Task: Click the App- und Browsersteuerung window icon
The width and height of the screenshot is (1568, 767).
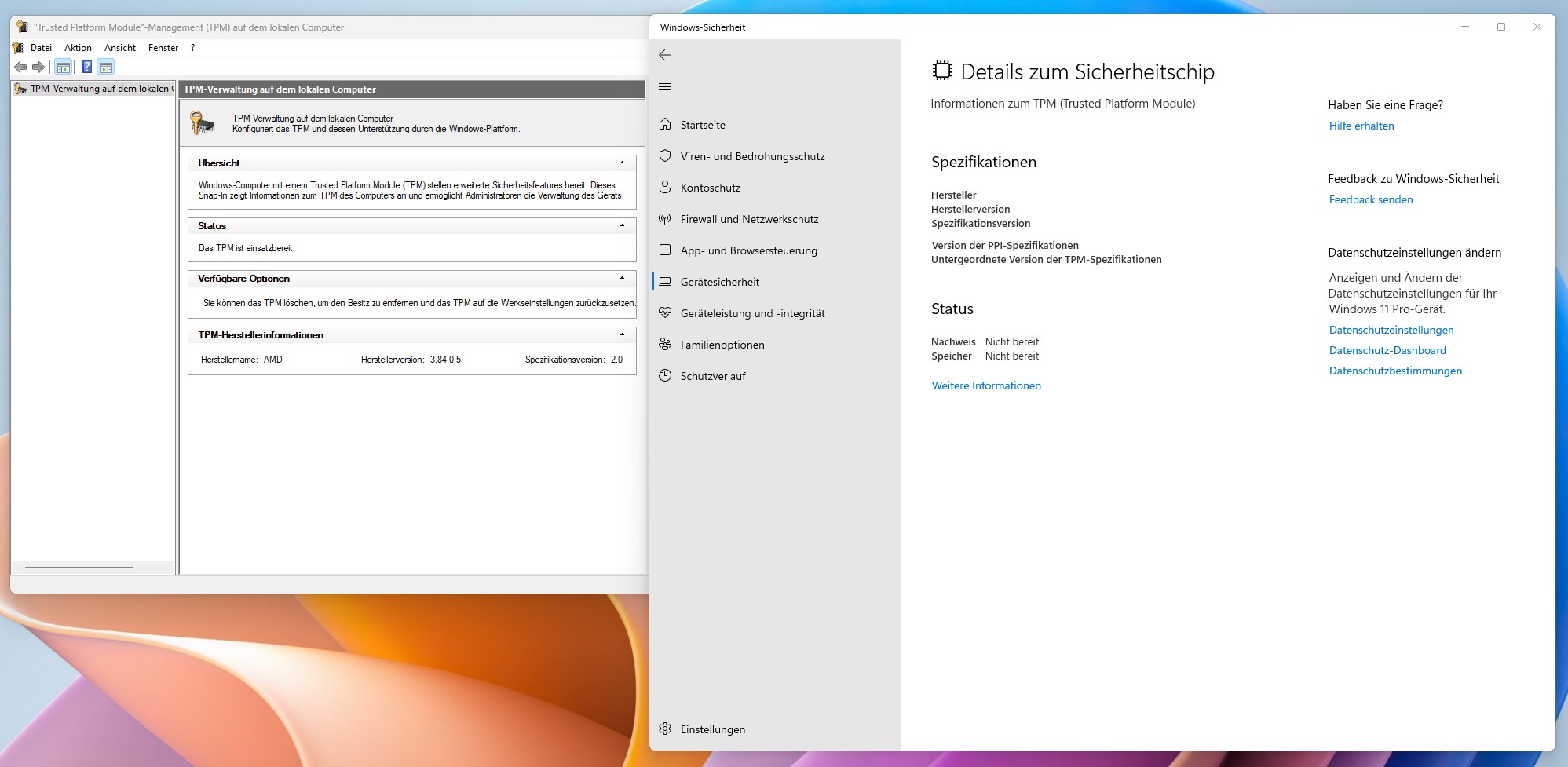Action: (665, 250)
